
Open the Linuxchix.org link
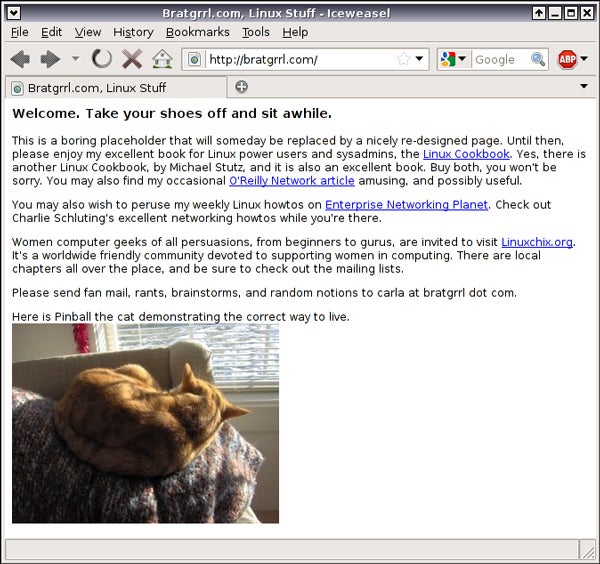pos(537,242)
